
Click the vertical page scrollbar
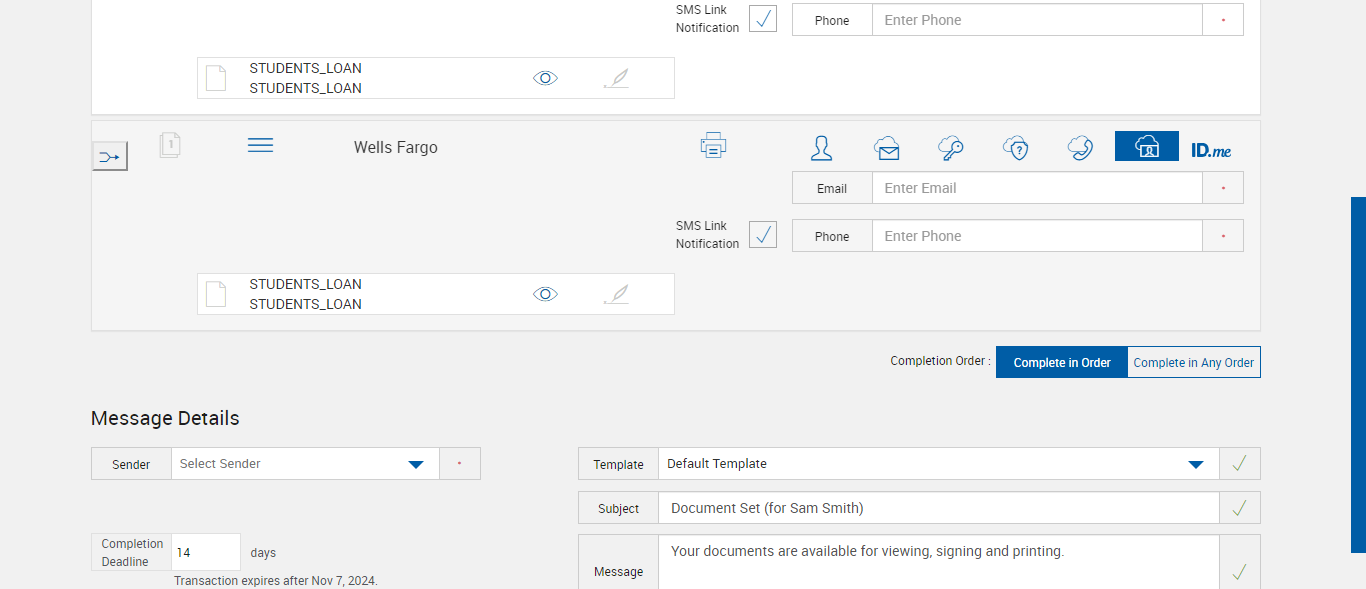[1358, 374]
